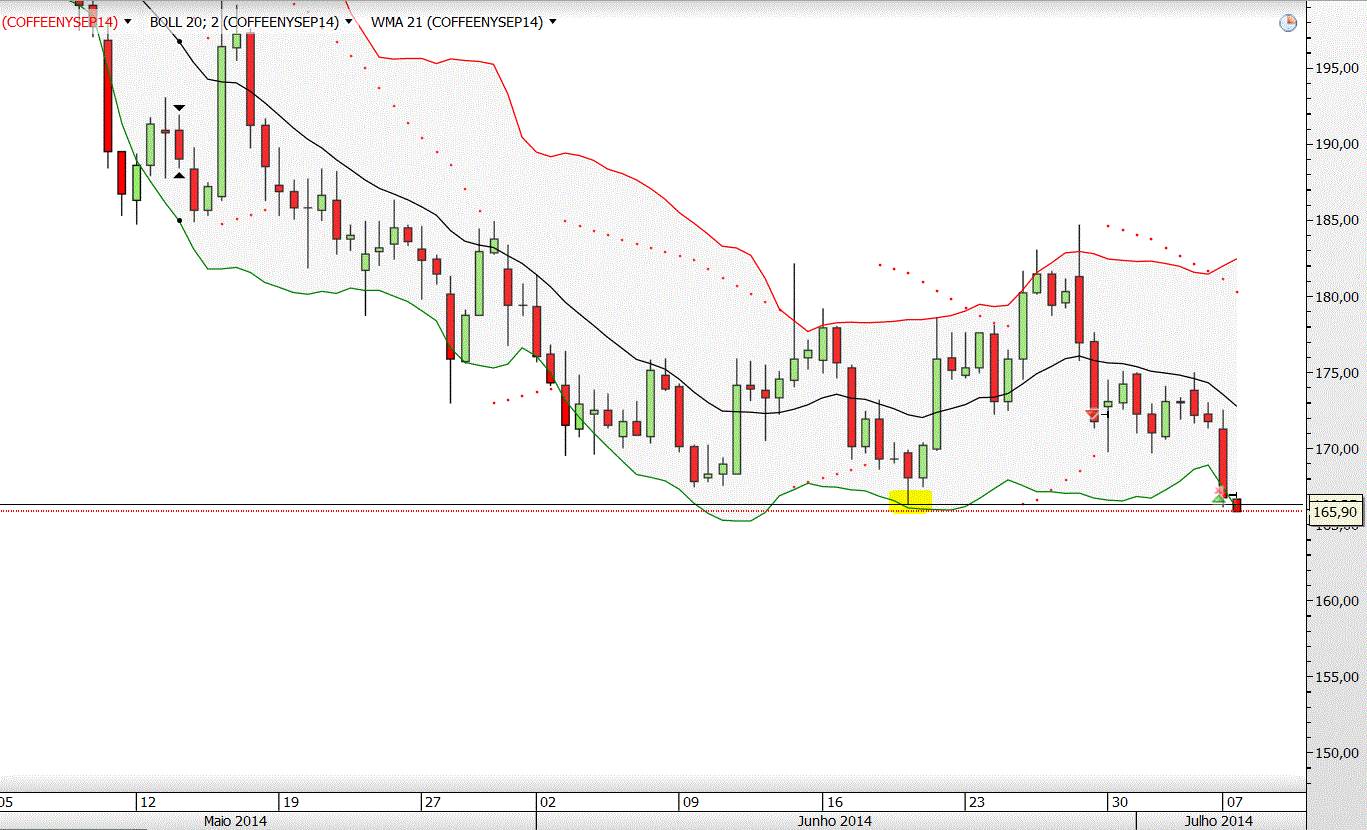Click the date label 27 on the time axis

coord(433,802)
